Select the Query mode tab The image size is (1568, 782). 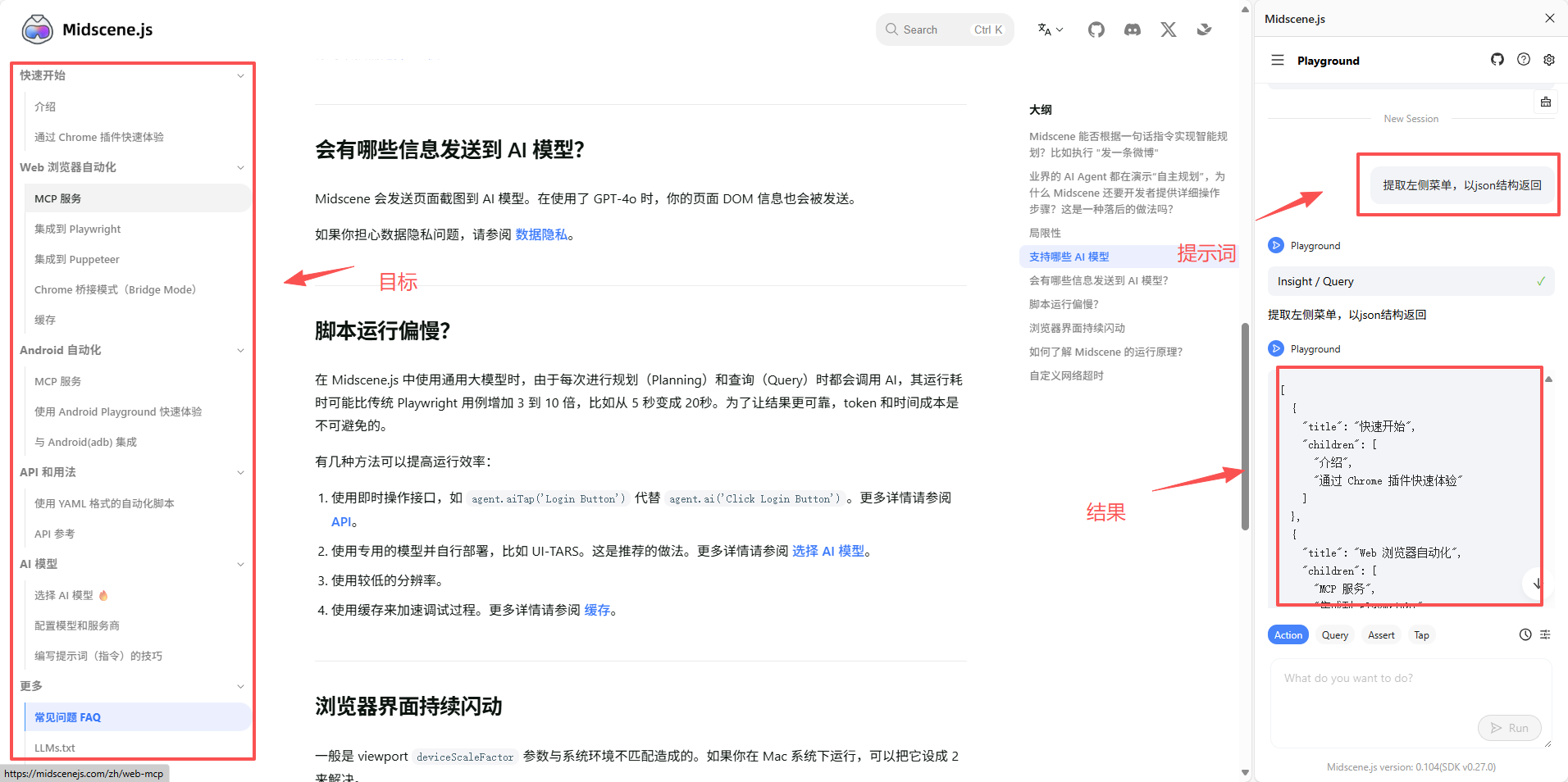click(1335, 634)
